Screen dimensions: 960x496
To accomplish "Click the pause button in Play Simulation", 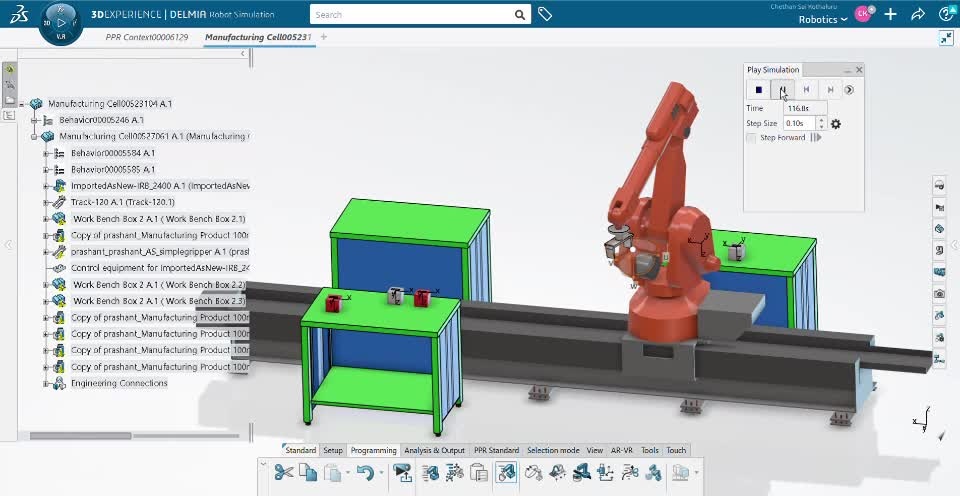I will click(x=782, y=90).
